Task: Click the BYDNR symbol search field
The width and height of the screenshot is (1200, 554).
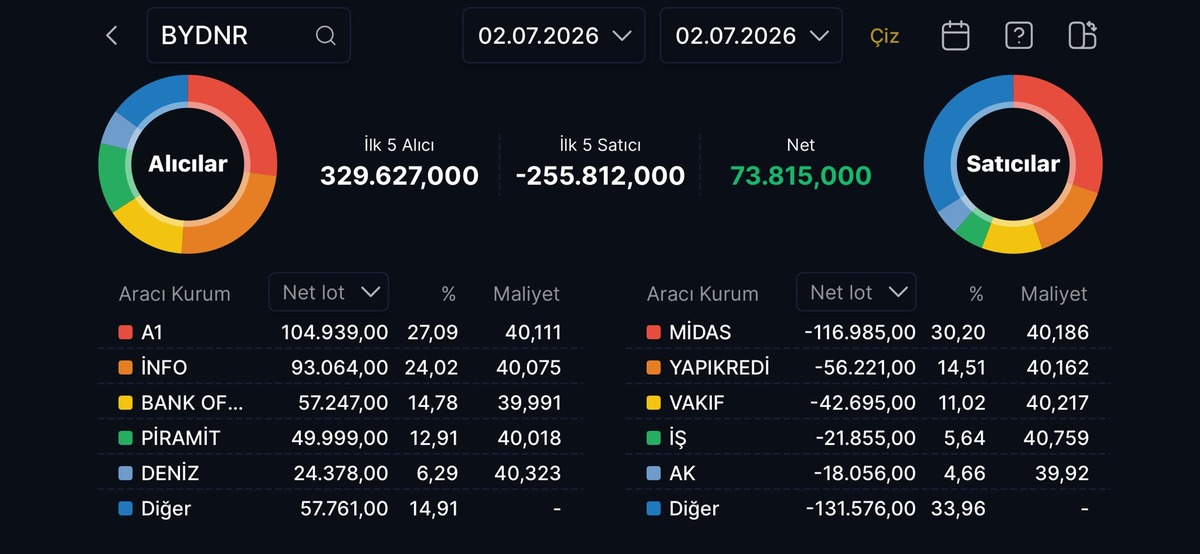Action: 249,36
